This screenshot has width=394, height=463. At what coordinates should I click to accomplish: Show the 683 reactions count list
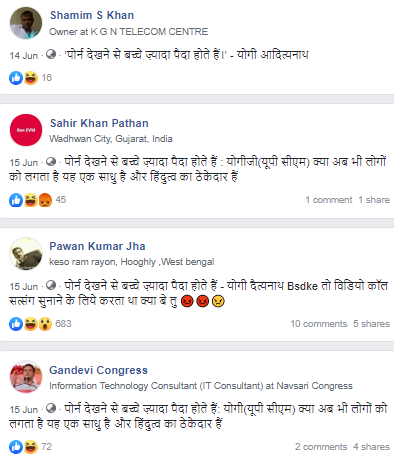pyautogui.click(x=63, y=324)
